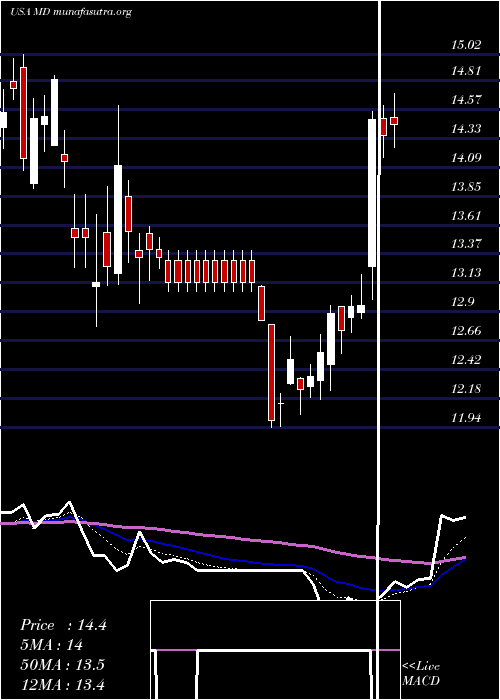Viewport: 500px width, 700px height.
Task: Click the 13.37 price axis label
Action: (x=467, y=244)
